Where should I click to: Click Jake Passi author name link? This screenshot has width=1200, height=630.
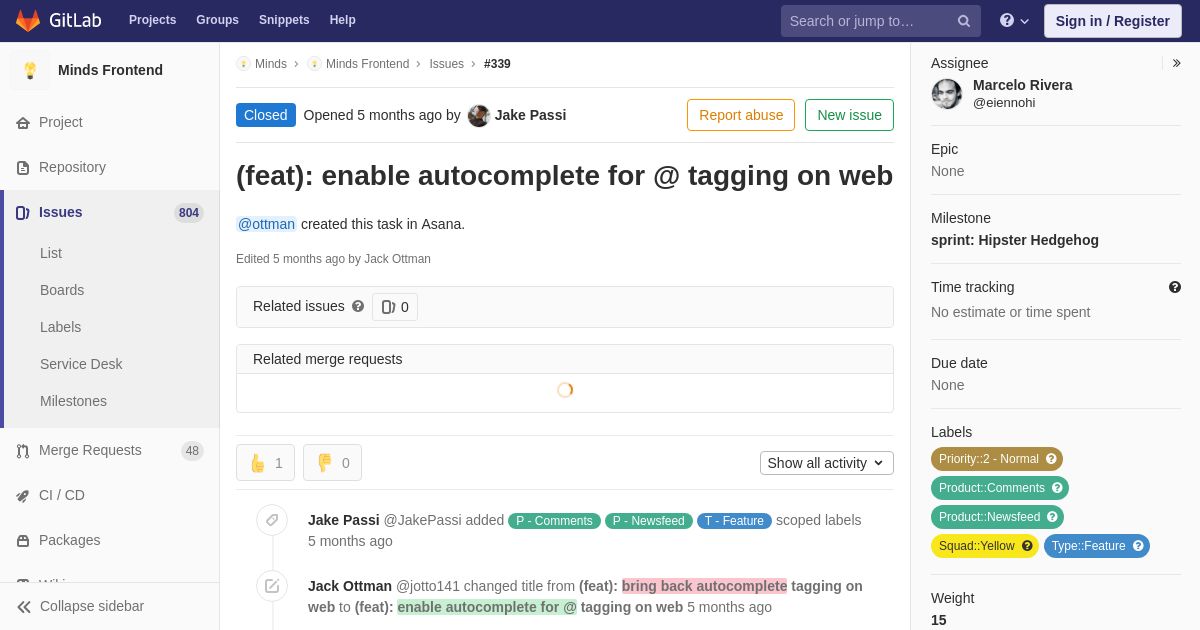pyautogui.click(x=530, y=115)
